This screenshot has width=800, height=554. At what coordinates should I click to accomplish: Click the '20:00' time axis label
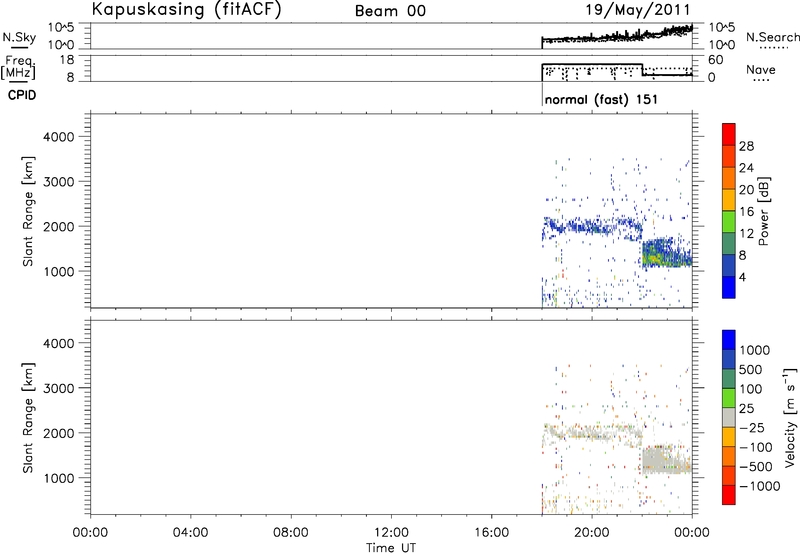point(592,533)
